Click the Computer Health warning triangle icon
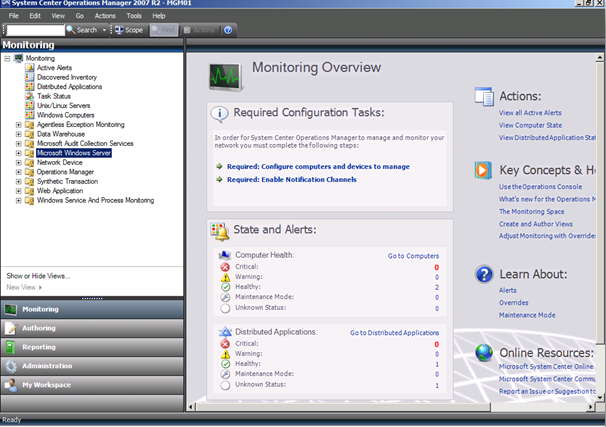 point(225,277)
